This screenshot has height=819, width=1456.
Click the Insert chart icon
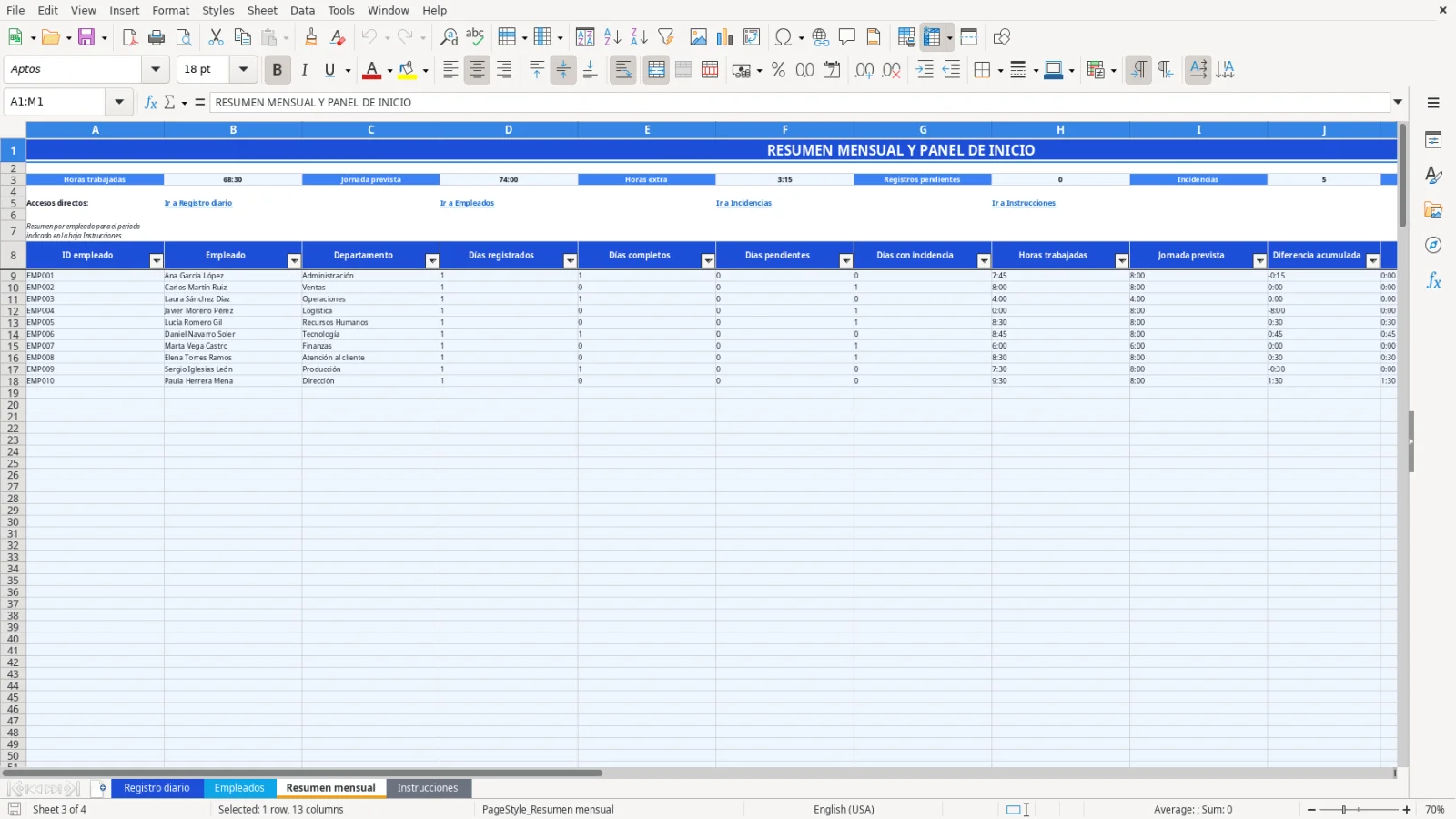click(x=725, y=37)
